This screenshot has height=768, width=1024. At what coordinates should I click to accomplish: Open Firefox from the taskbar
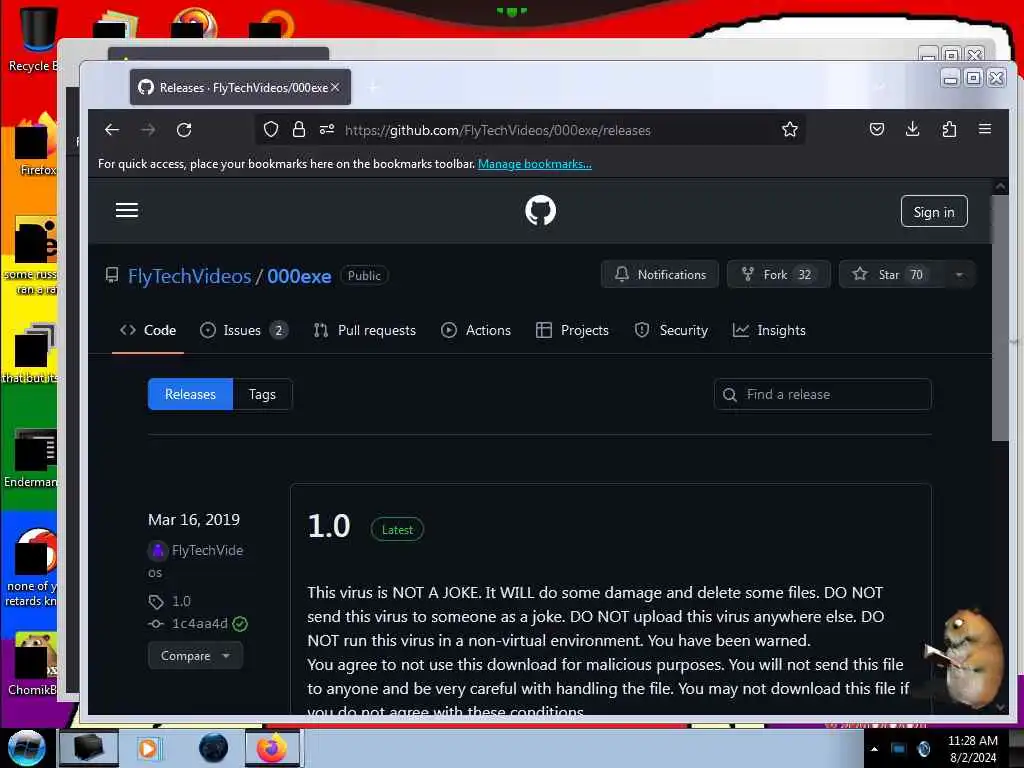coord(272,748)
